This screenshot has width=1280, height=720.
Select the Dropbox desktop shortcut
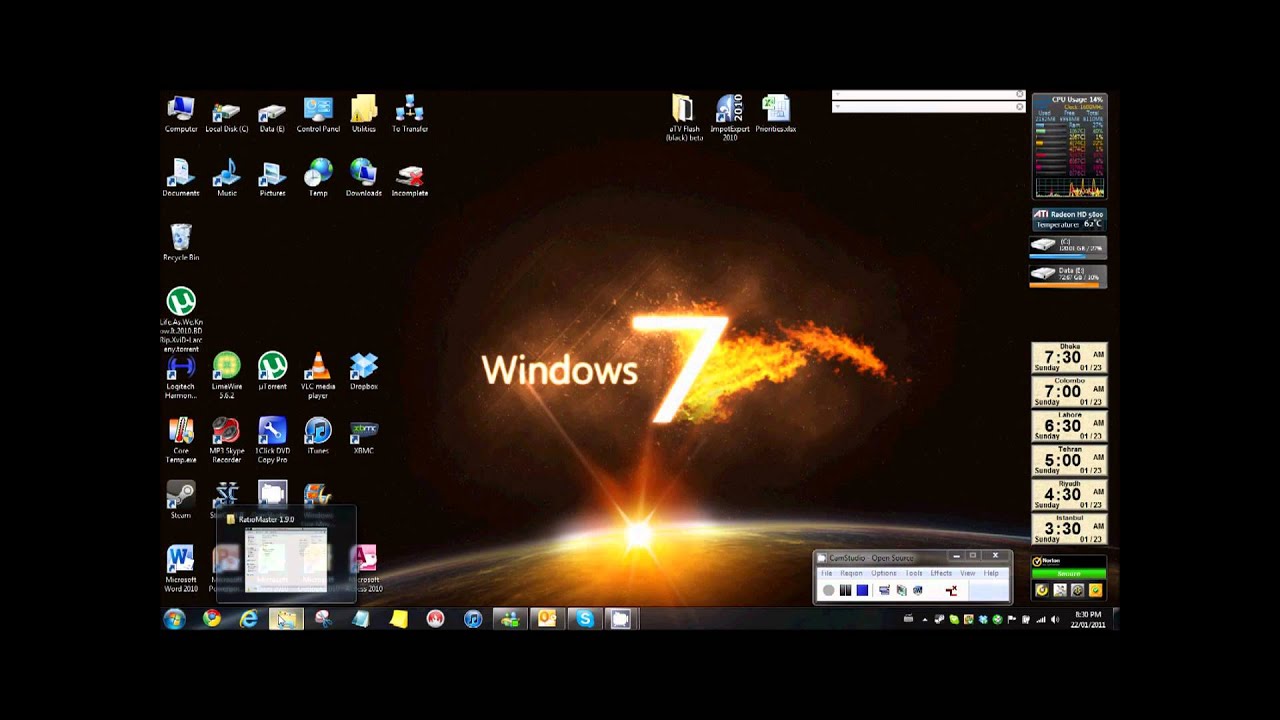coord(364,372)
